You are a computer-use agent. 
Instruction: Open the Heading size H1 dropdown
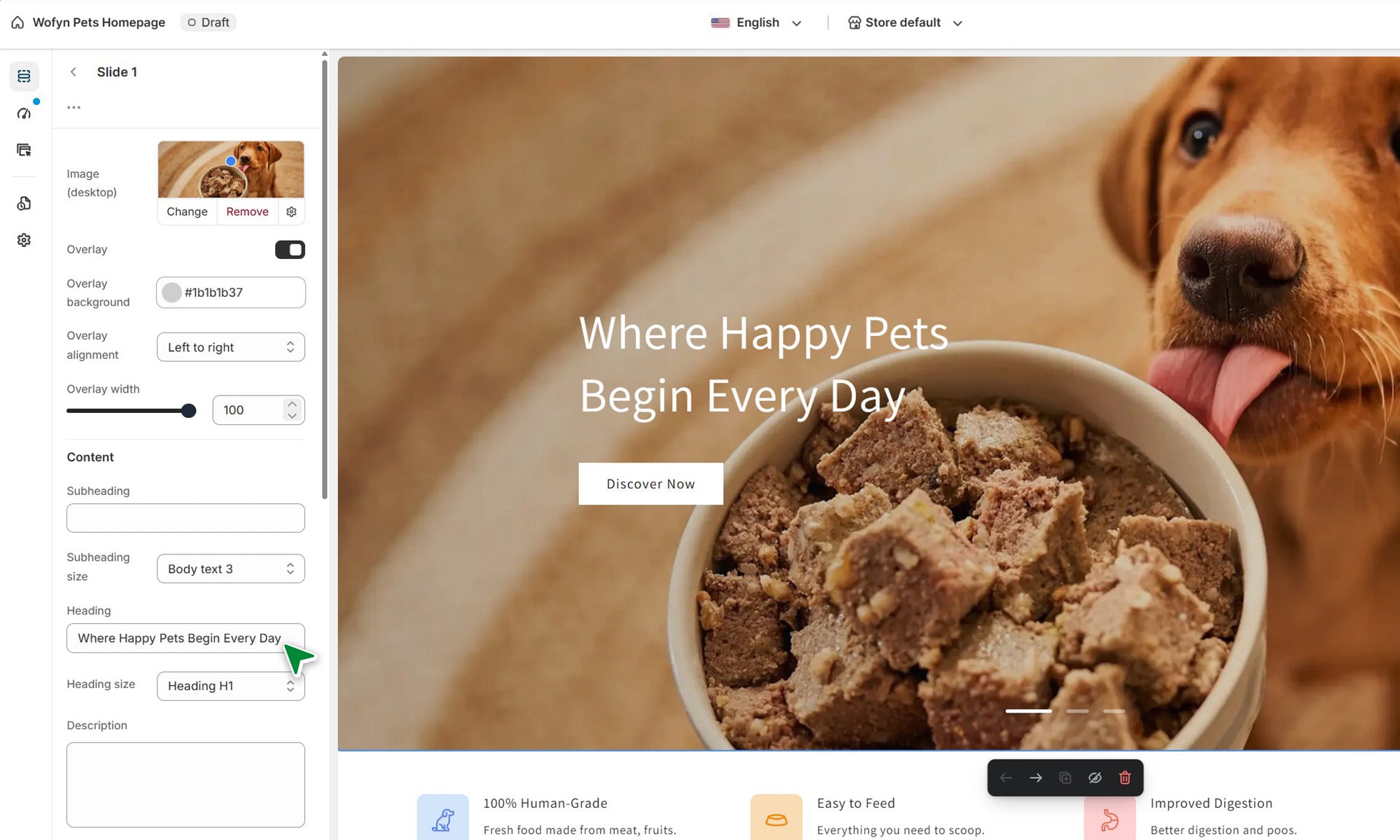(231, 686)
